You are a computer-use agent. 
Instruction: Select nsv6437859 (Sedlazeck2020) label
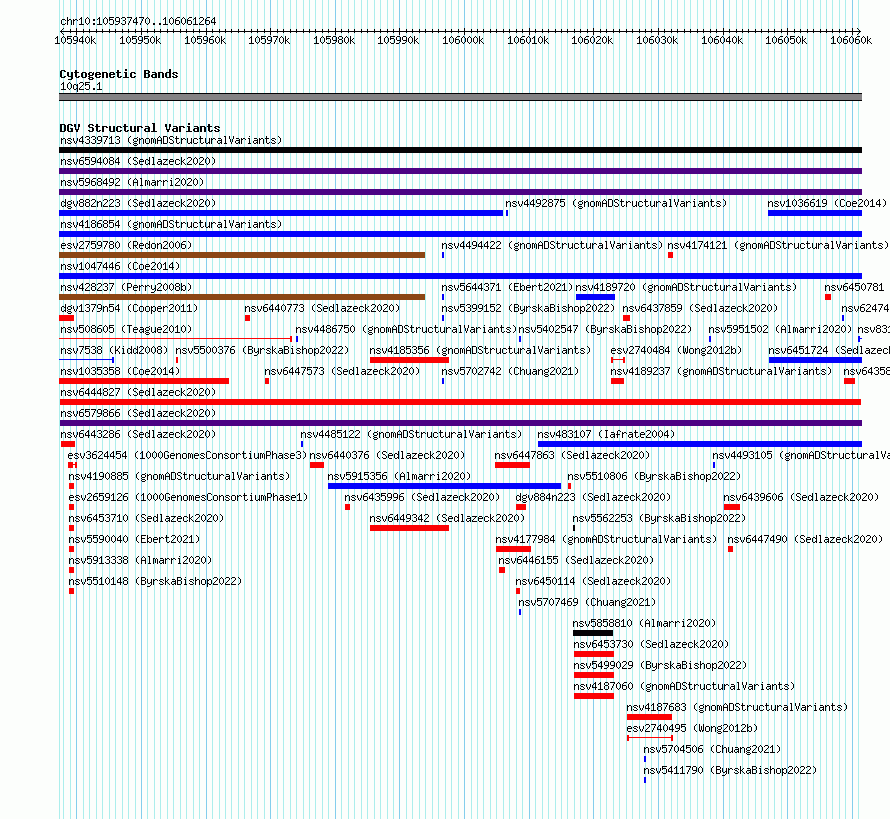point(700,308)
